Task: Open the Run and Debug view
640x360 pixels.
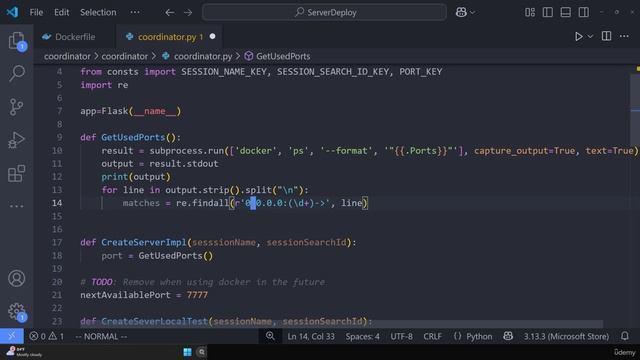Action: click(16, 140)
